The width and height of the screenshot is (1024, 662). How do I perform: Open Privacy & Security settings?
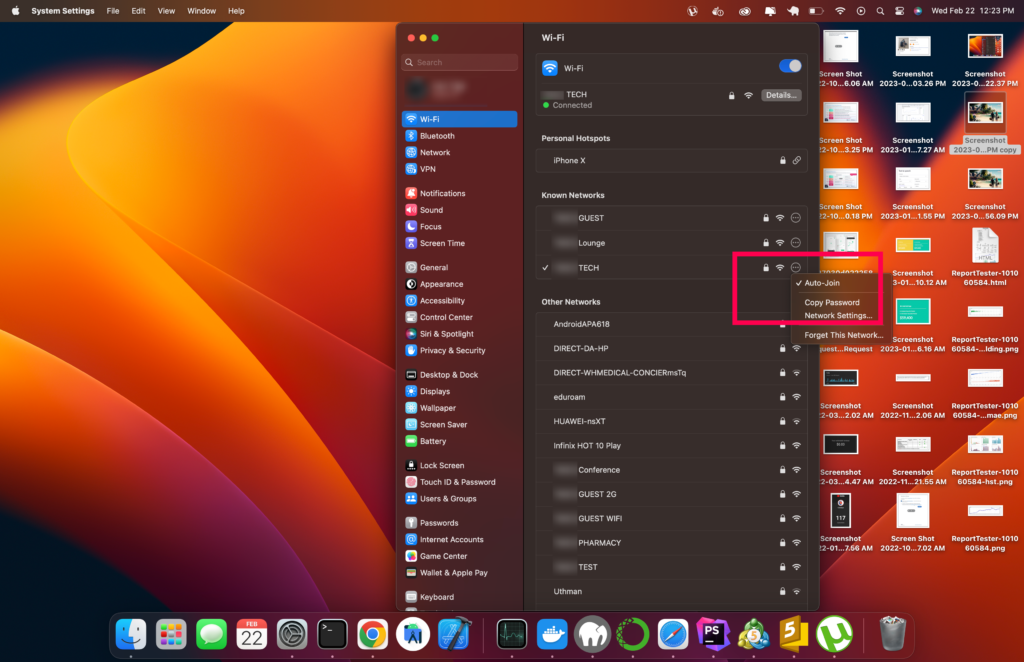[x=460, y=350]
